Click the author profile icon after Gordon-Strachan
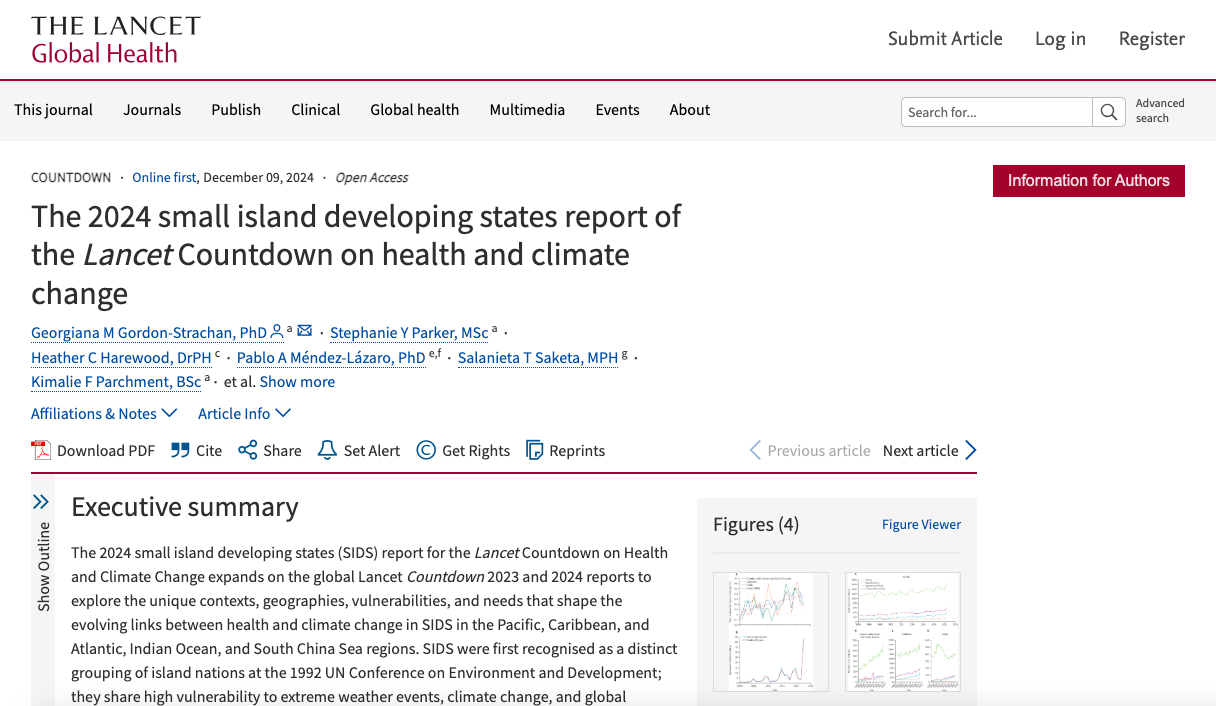Image resolution: width=1216 pixels, height=706 pixels. tap(277, 331)
